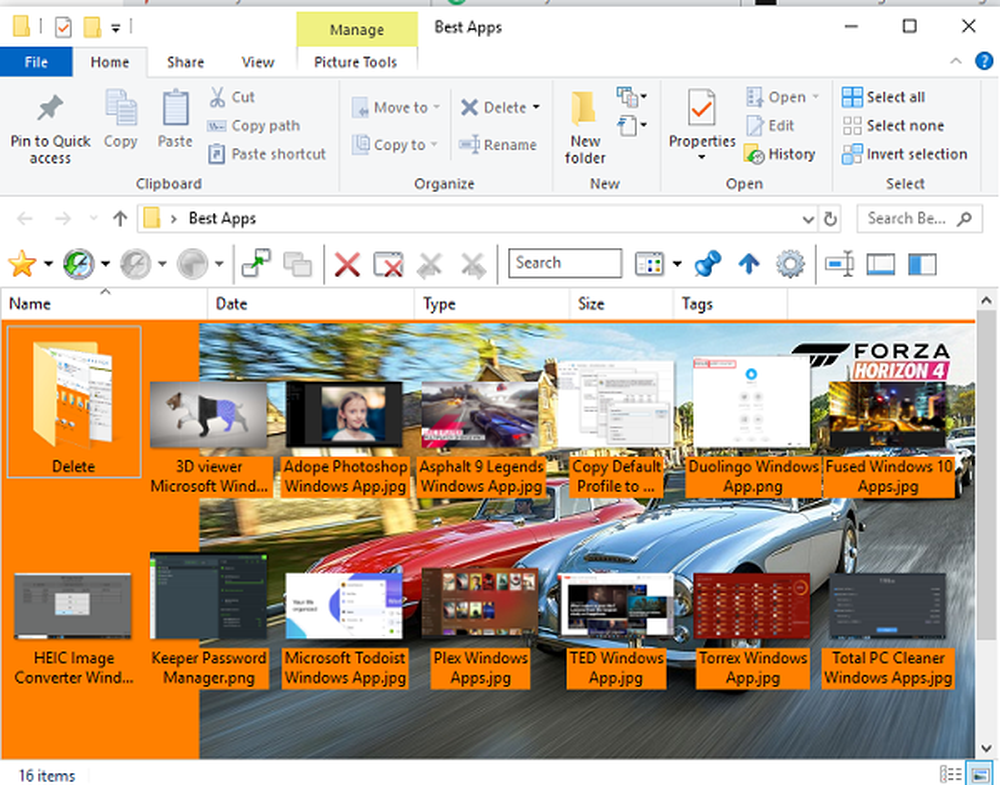
Task: Click the blue up arrow toolbar icon
Action: tap(749, 264)
